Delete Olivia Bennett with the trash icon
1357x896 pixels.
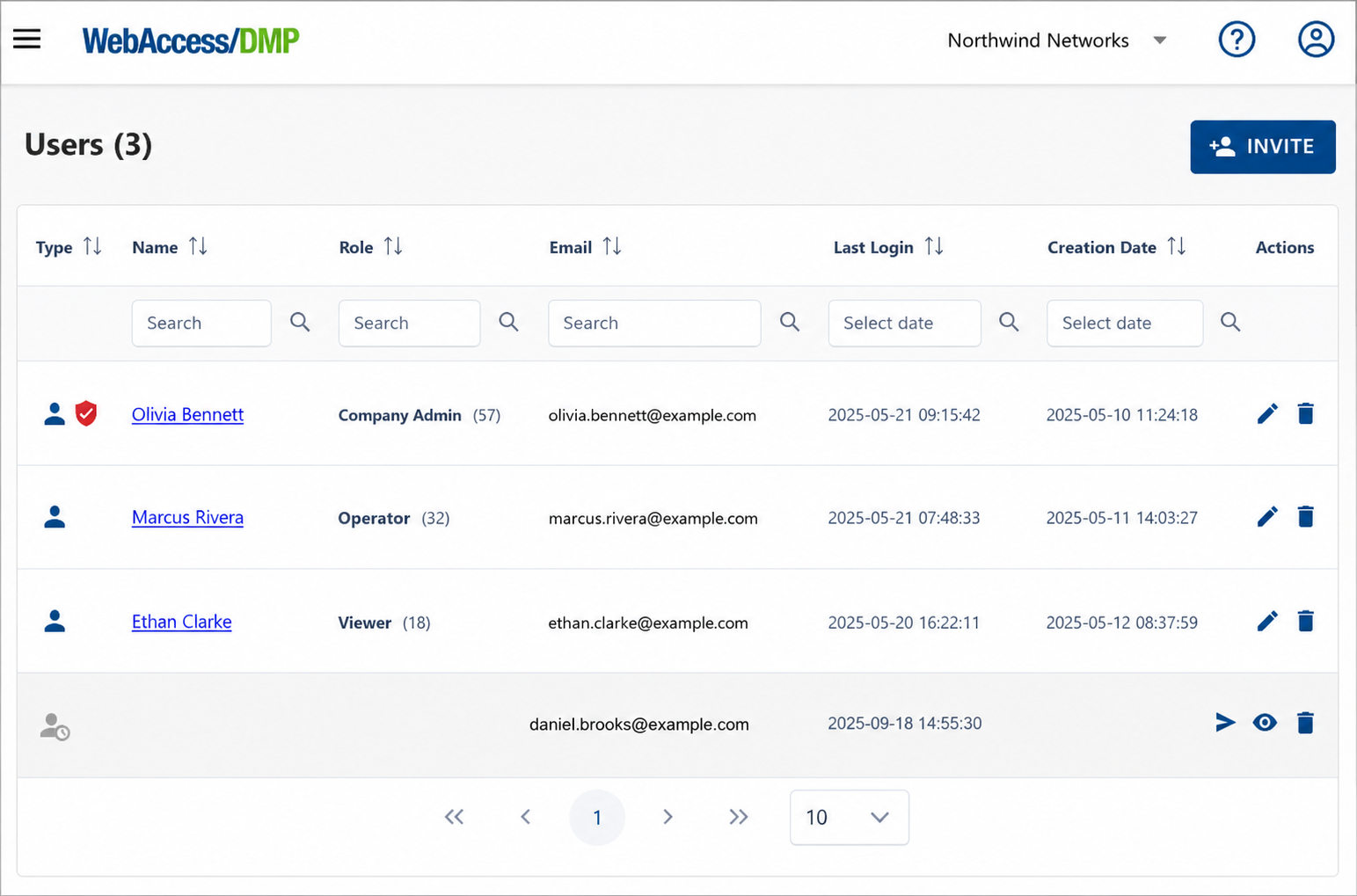pyautogui.click(x=1305, y=413)
